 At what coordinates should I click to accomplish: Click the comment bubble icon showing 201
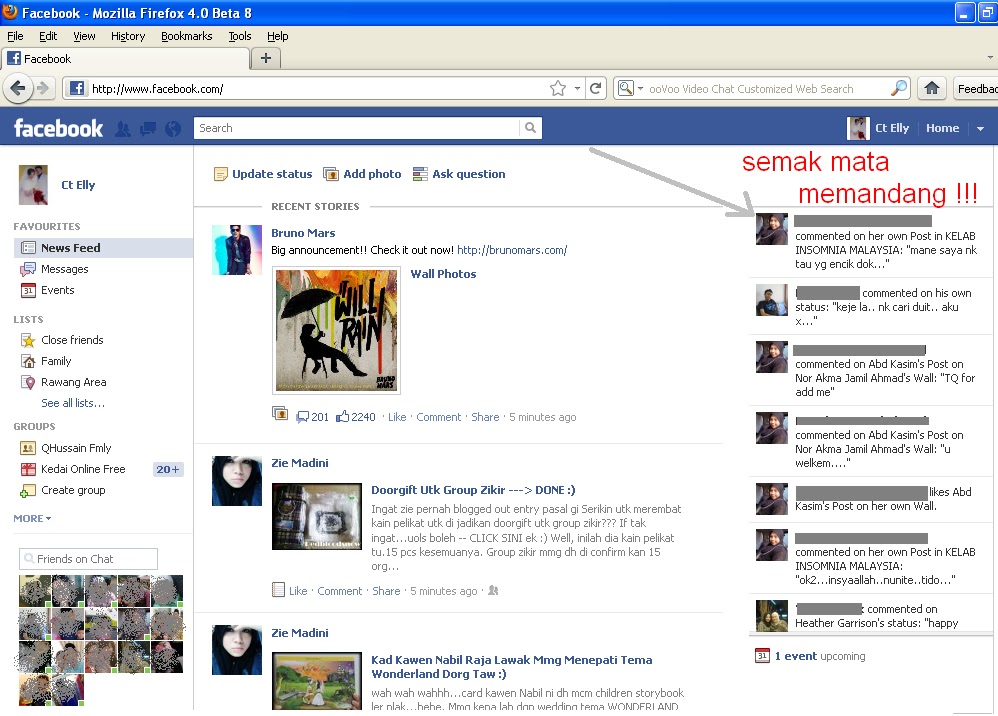(302, 417)
